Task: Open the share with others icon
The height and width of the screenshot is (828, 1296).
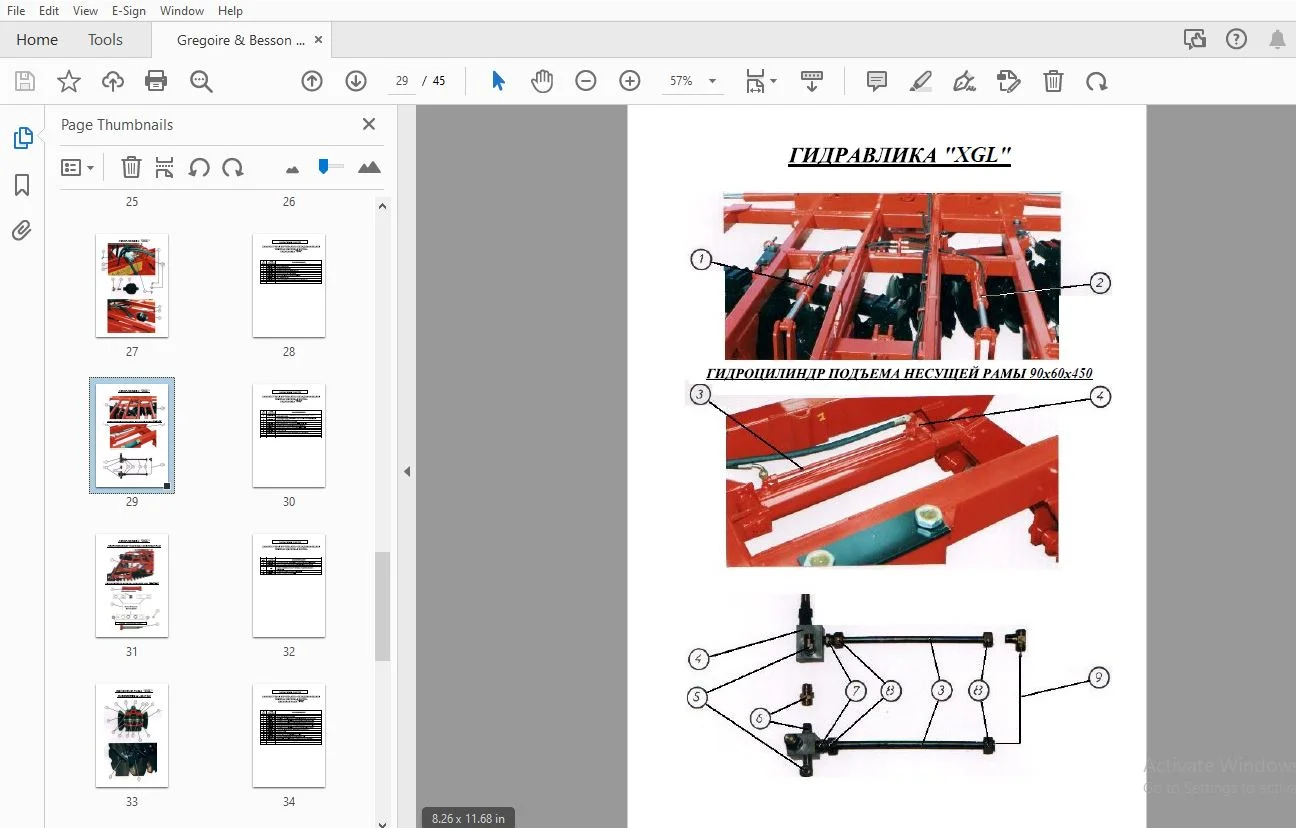Action: [x=1194, y=40]
